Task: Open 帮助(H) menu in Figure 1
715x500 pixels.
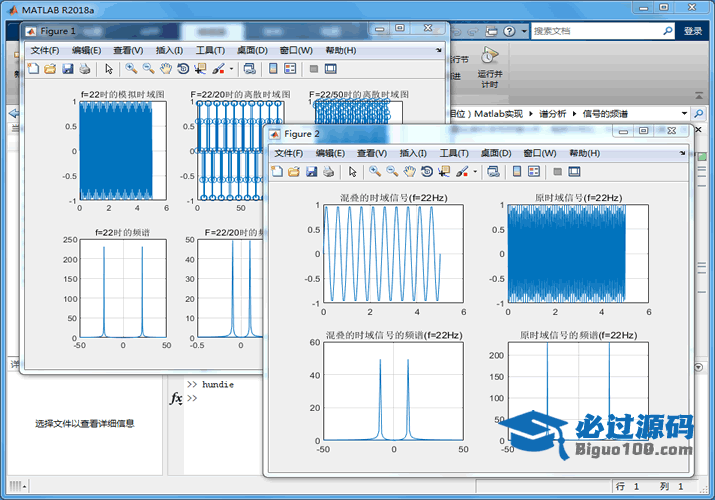Action: click(x=341, y=50)
